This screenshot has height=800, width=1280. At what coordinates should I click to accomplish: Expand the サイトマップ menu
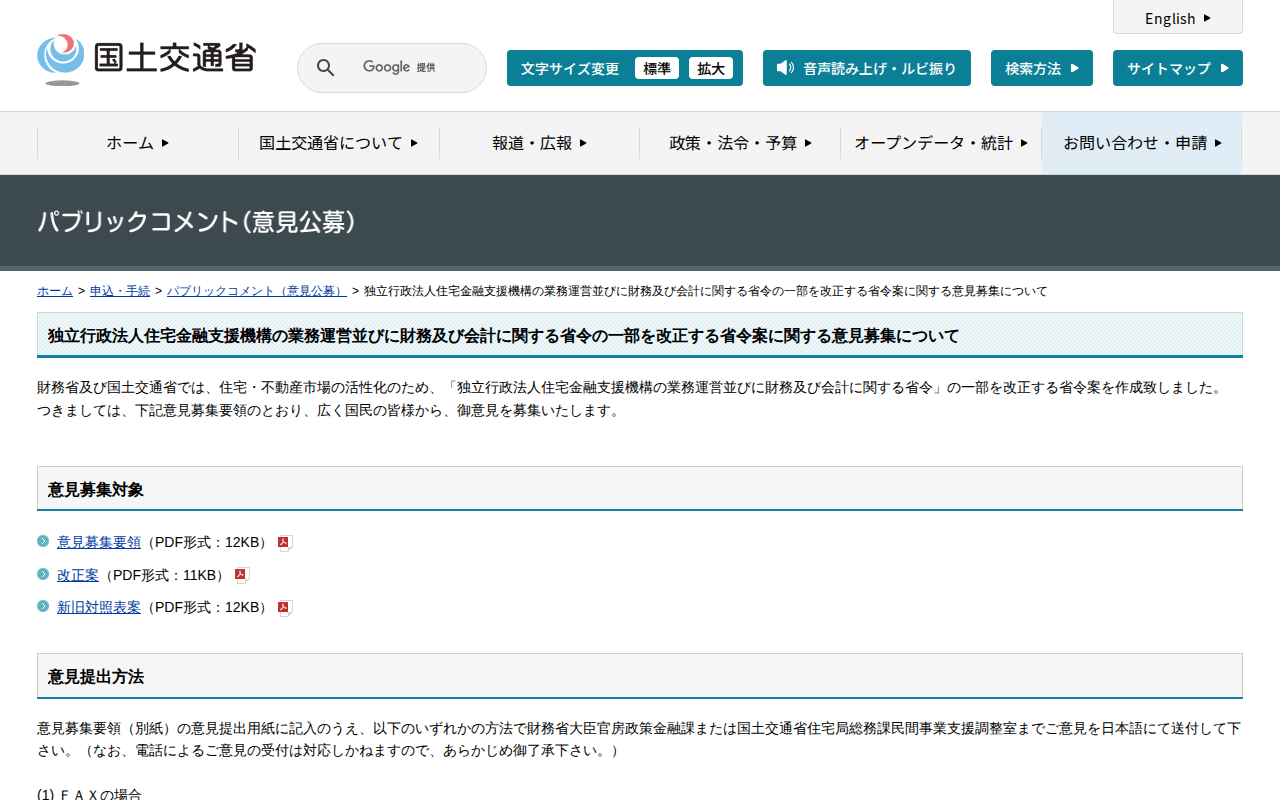coord(1177,68)
